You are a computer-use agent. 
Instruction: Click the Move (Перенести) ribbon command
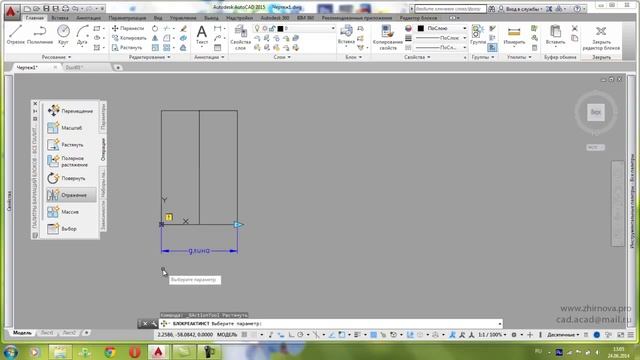click(128, 28)
